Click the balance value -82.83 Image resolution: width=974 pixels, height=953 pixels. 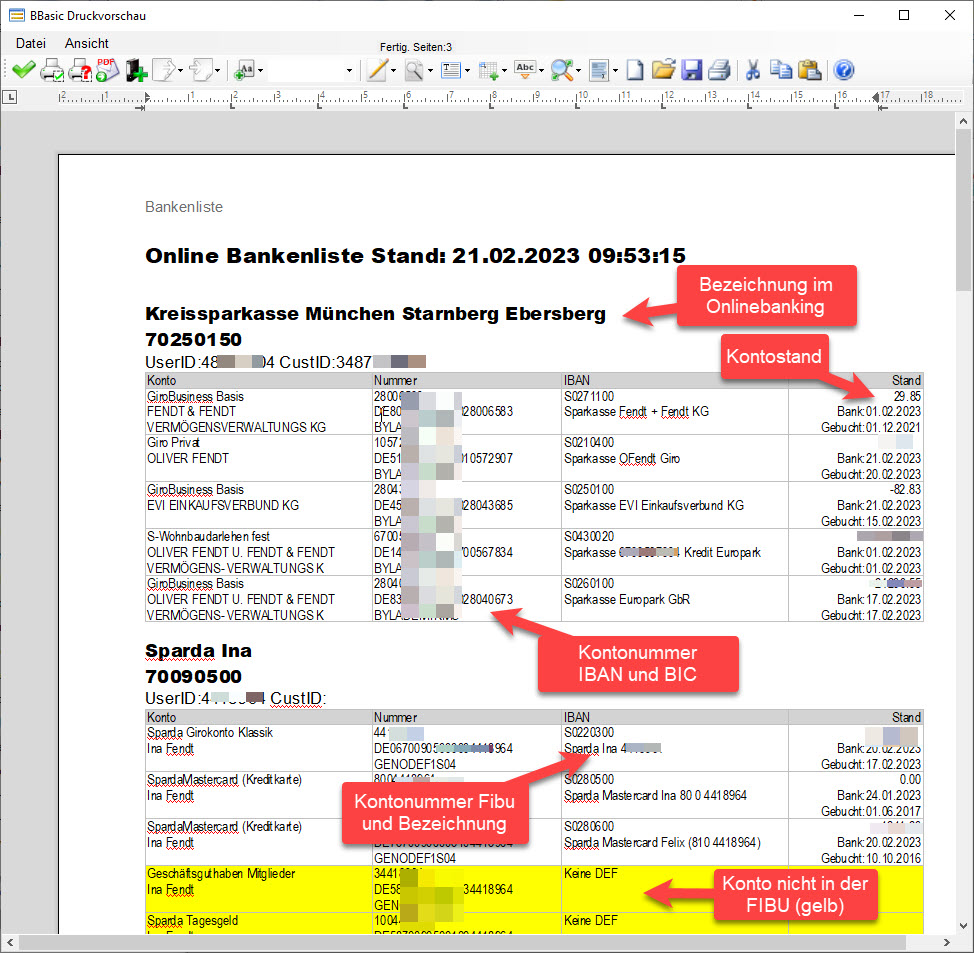(905, 490)
